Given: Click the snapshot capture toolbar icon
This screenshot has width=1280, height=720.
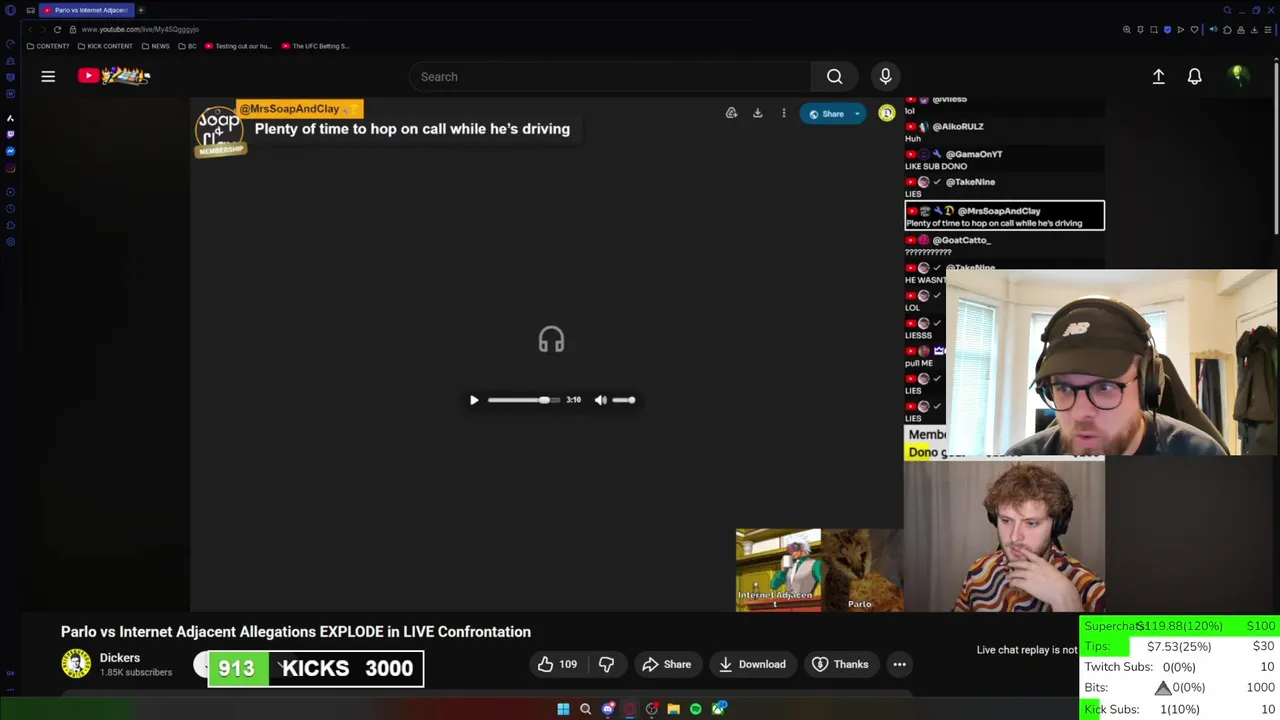Looking at the screenshot, I should 1153,30.
